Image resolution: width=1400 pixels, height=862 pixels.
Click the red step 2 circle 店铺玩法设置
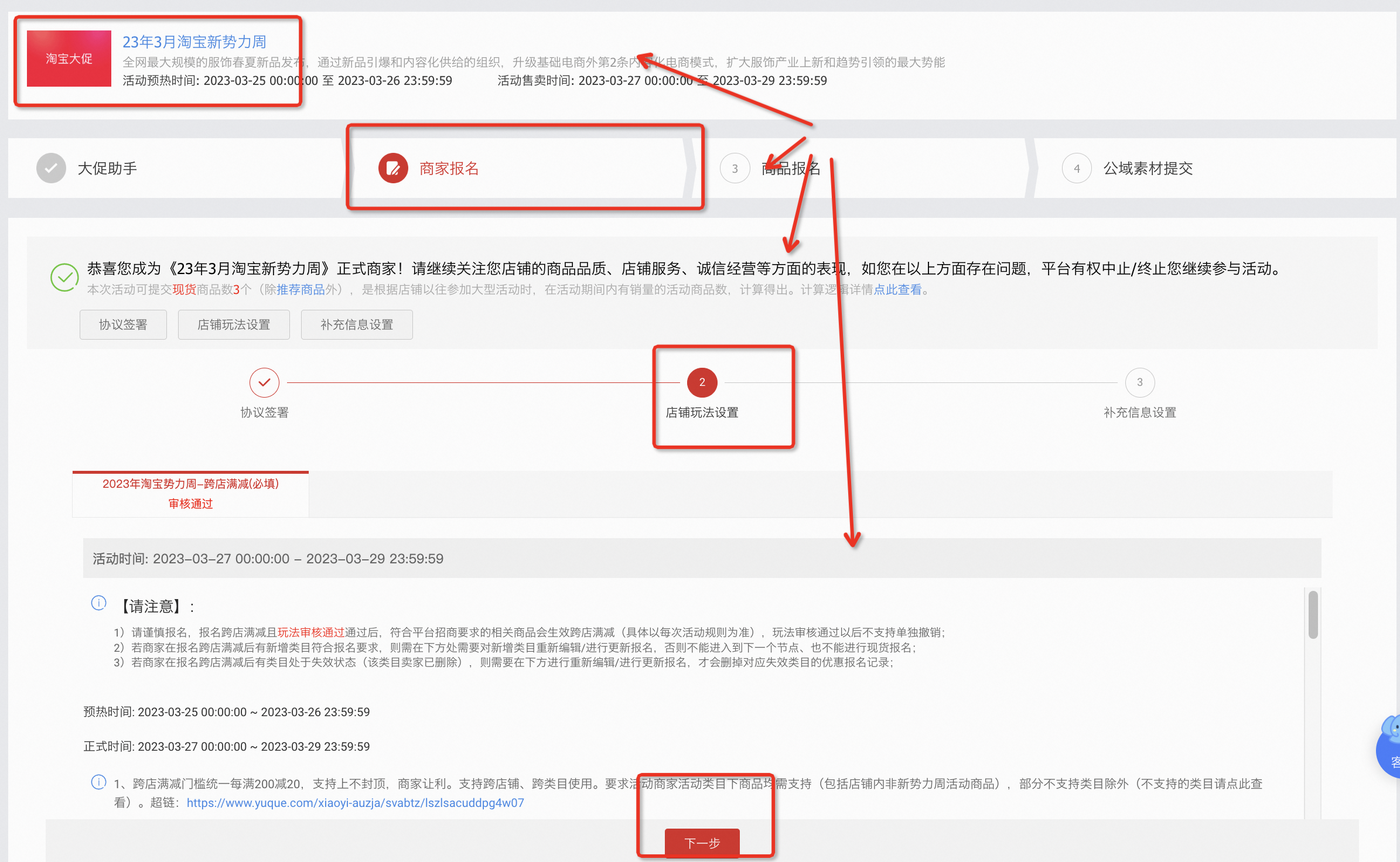(702, 382)
